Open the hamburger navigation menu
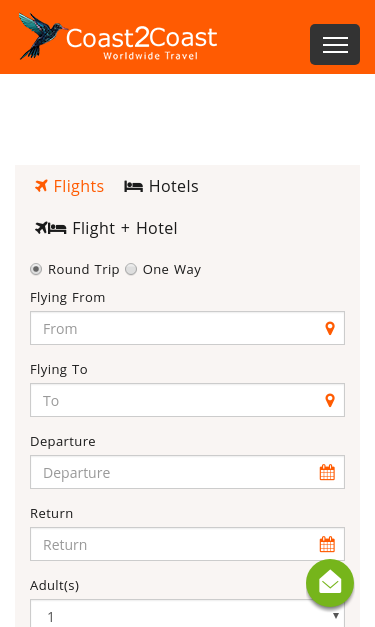Image resolution: width=375 pixels, height=627 pixels. coord(335,44)
